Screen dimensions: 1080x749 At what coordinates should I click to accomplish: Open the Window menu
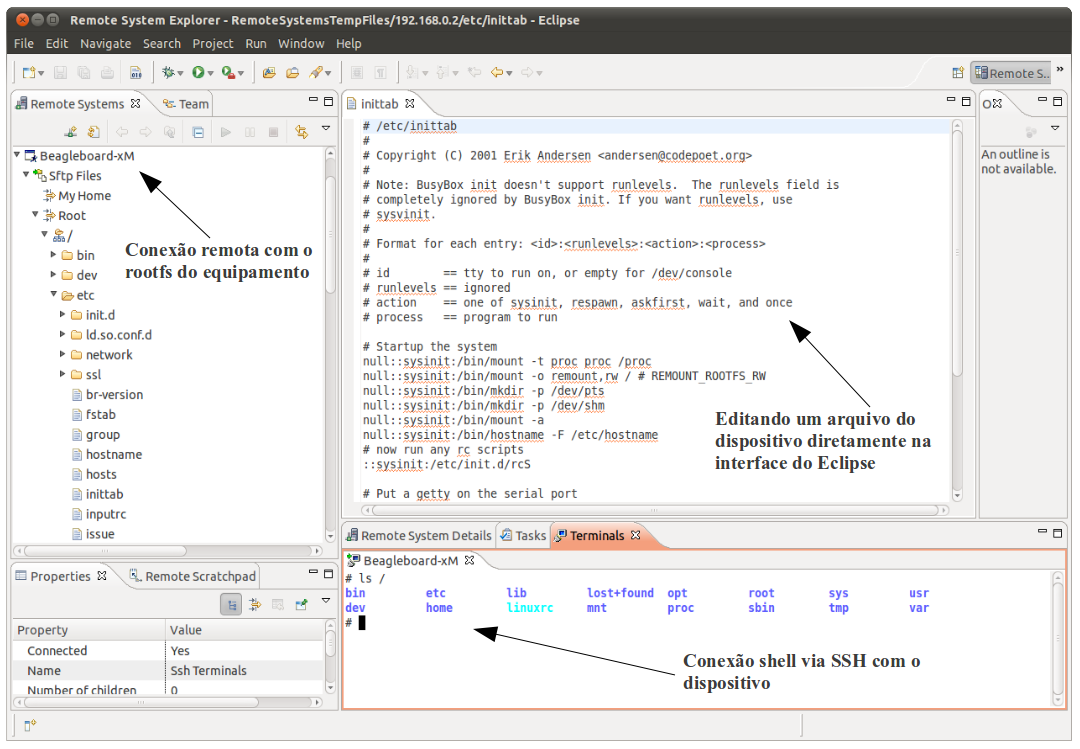(301, 43)
